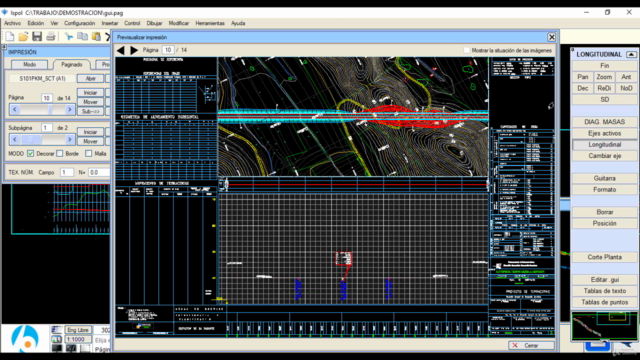640x360 pixels.
Task: Click the Guitarra button
Action: [604, 178]
